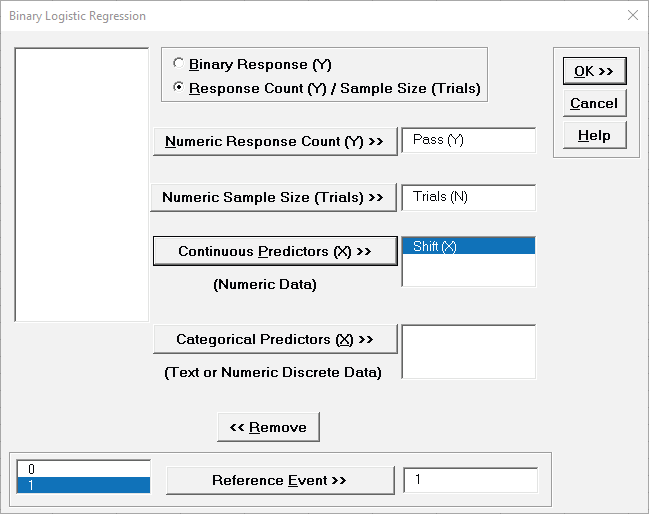Open Help for this dialog

(x=594, y=135)
